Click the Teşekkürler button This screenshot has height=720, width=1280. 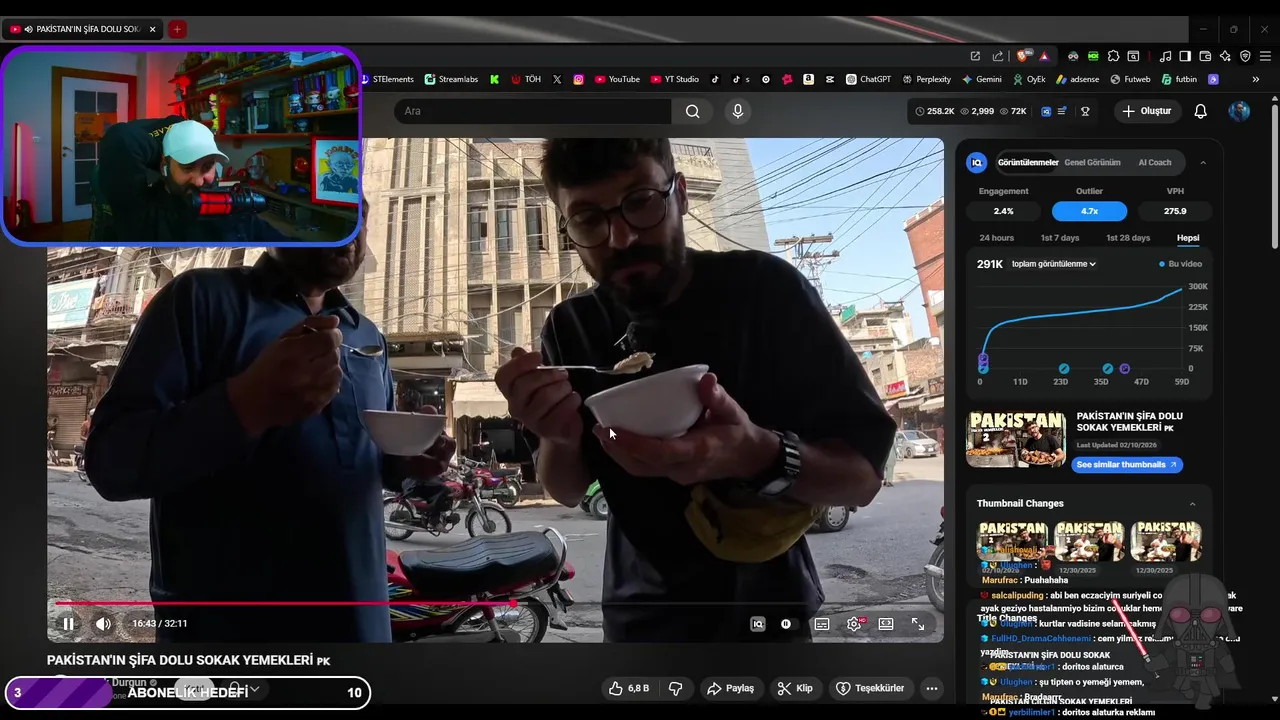pos(870,688)
